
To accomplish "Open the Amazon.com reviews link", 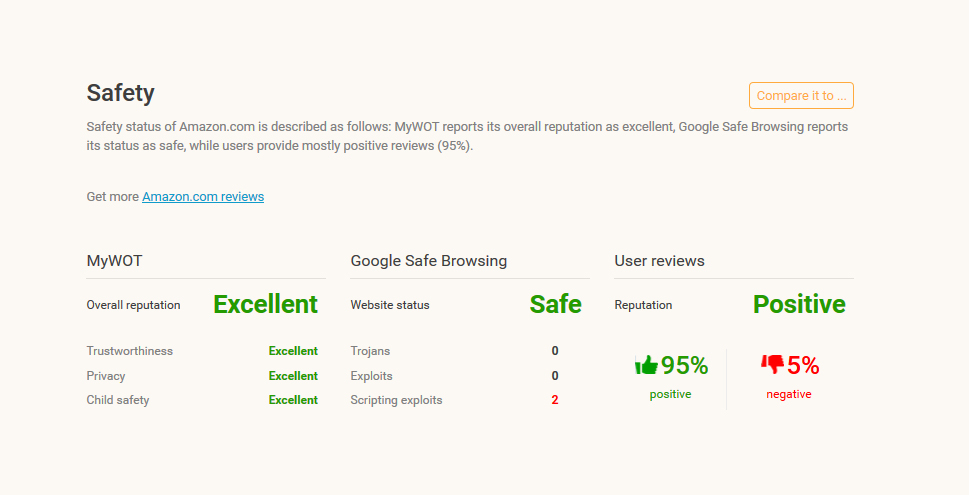I will pyautogui.click(x=203, y=197).
